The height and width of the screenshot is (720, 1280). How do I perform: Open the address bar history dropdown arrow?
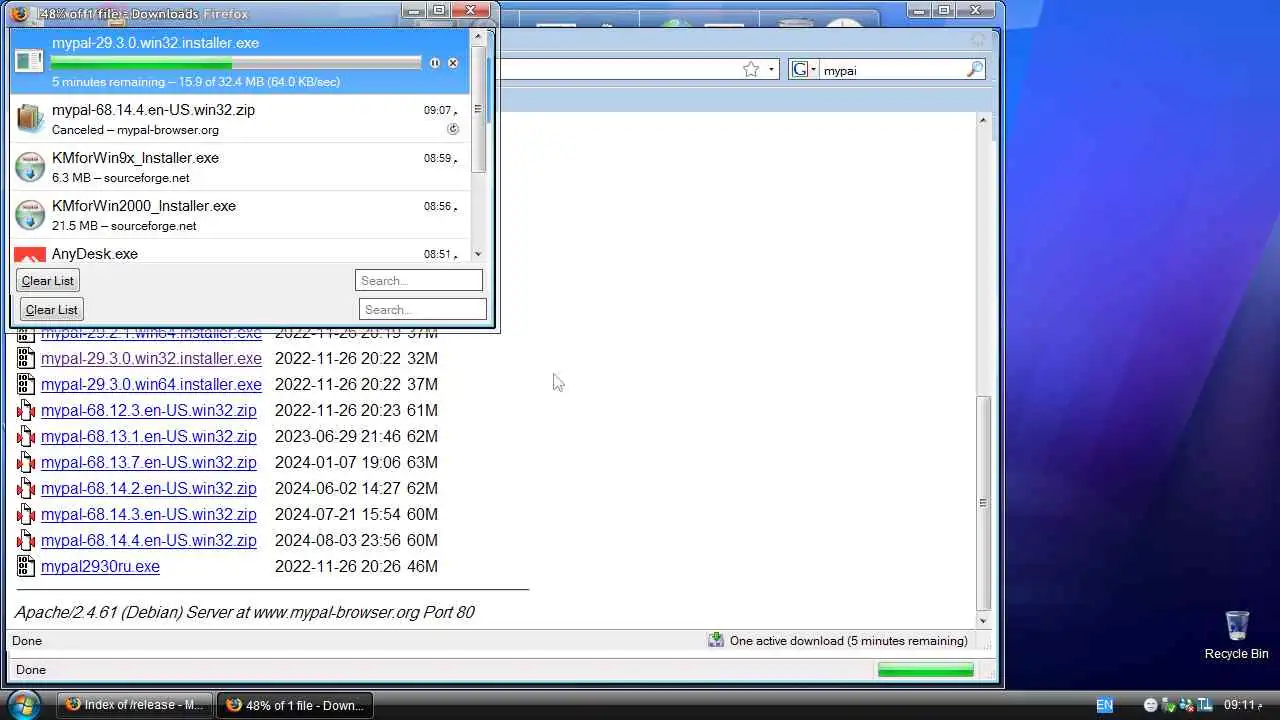771,70
